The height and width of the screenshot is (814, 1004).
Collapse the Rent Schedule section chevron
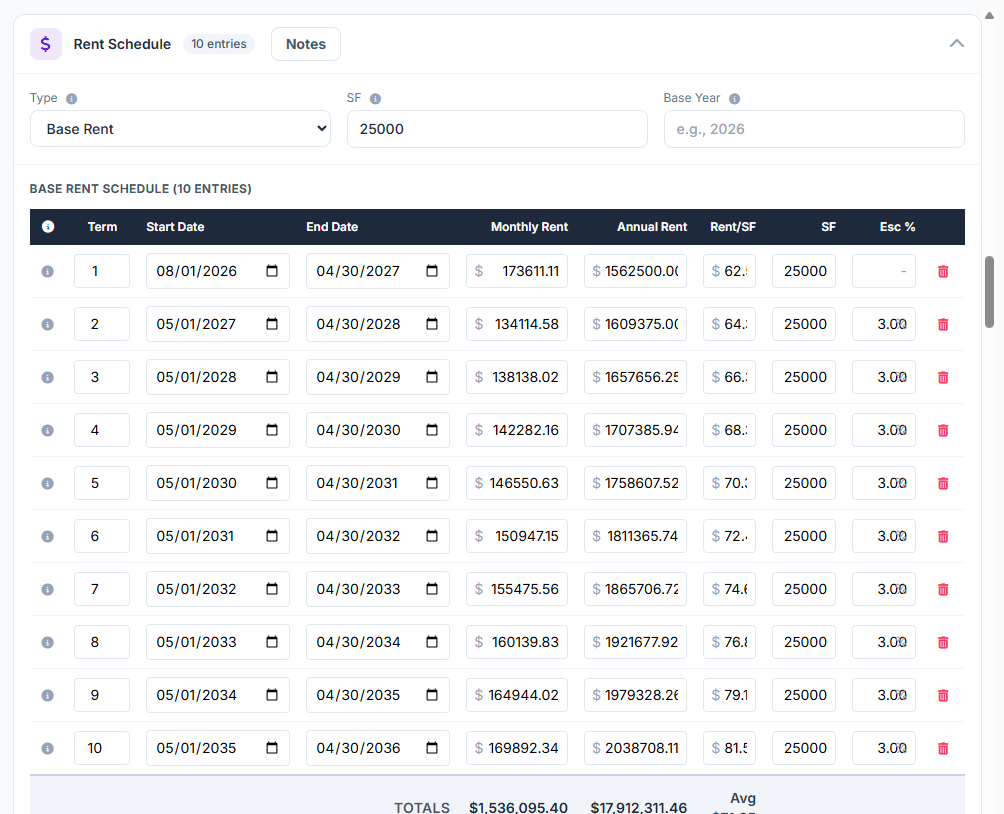tap(956, 44)
